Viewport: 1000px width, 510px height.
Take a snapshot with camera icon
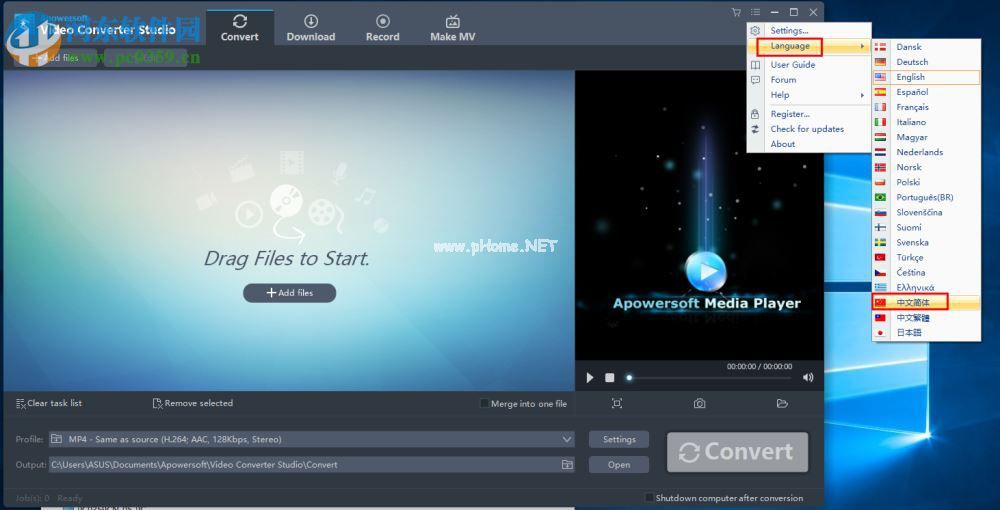700,403
